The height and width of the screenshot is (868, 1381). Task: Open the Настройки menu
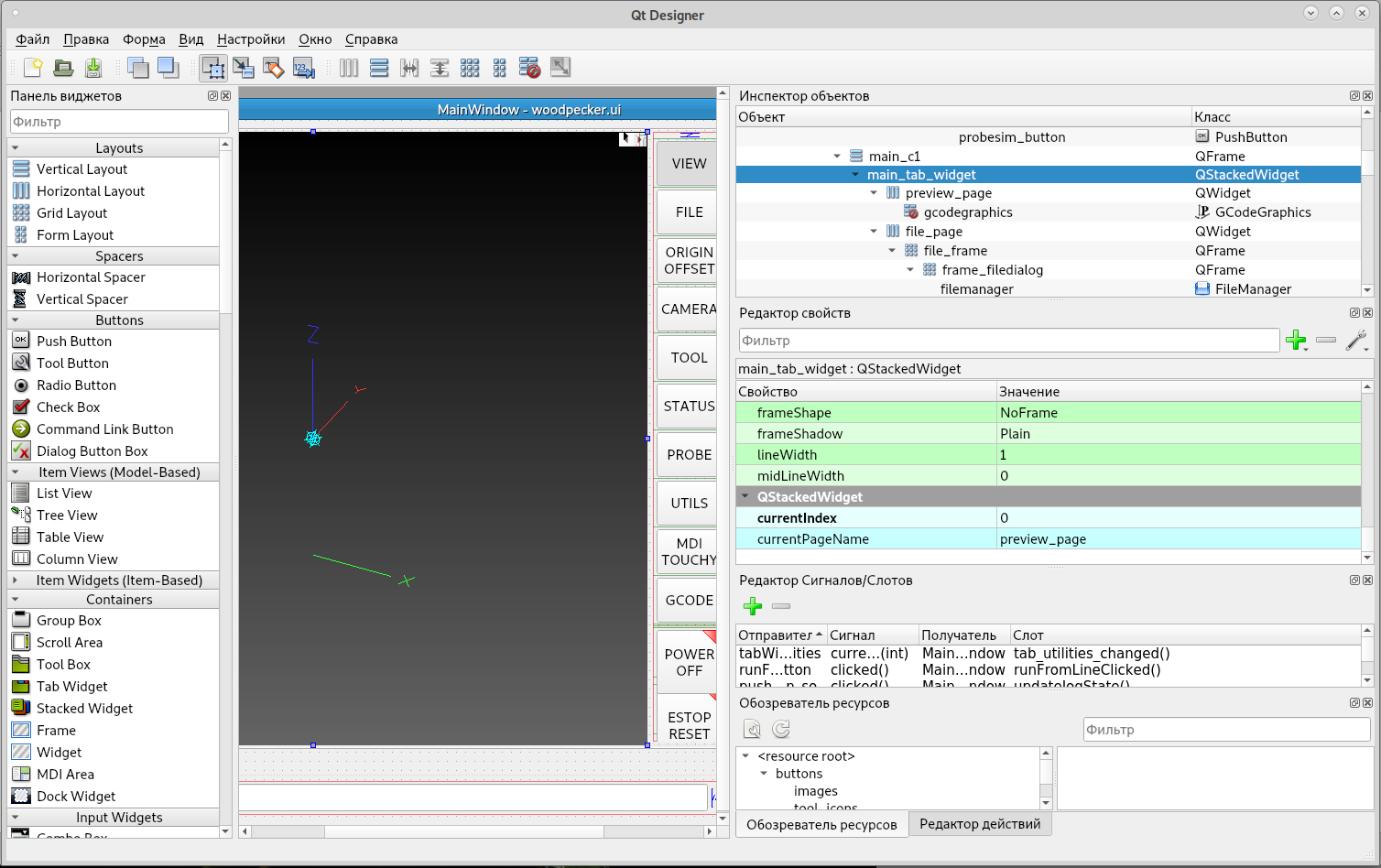point(251,39)
